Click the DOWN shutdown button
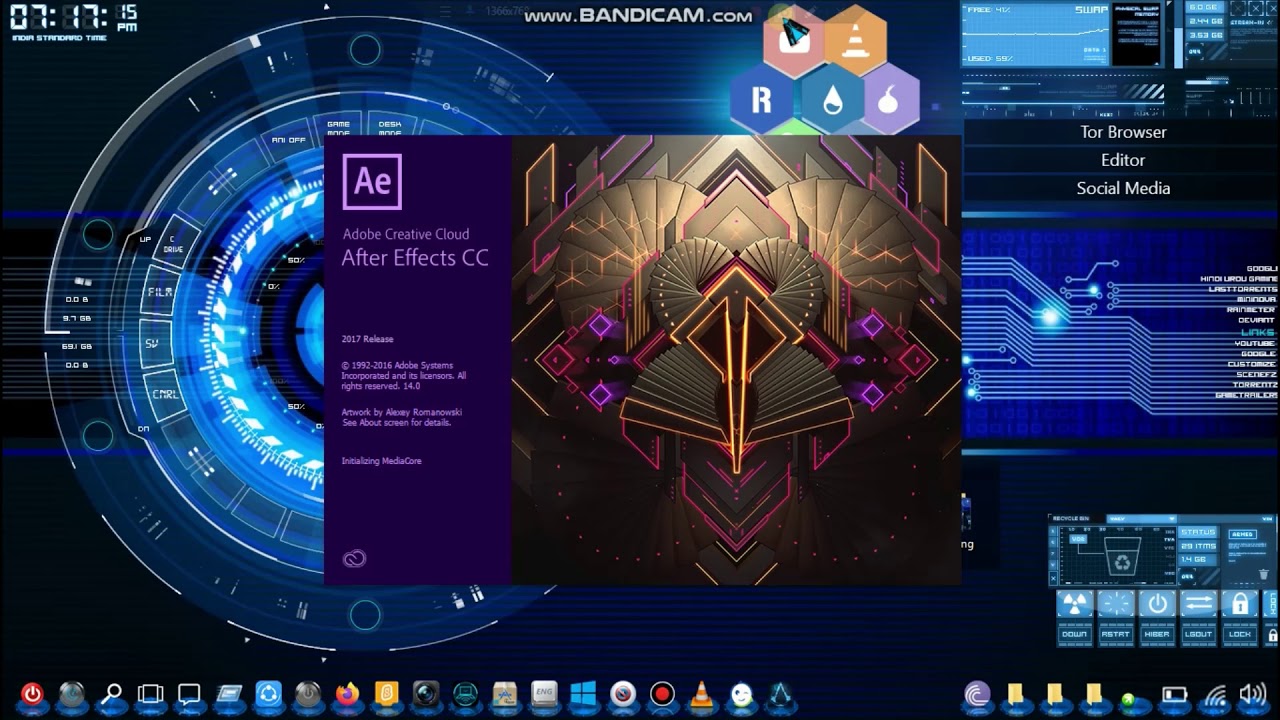Viewport: 1280px width, 720px height. point(1075,634)
